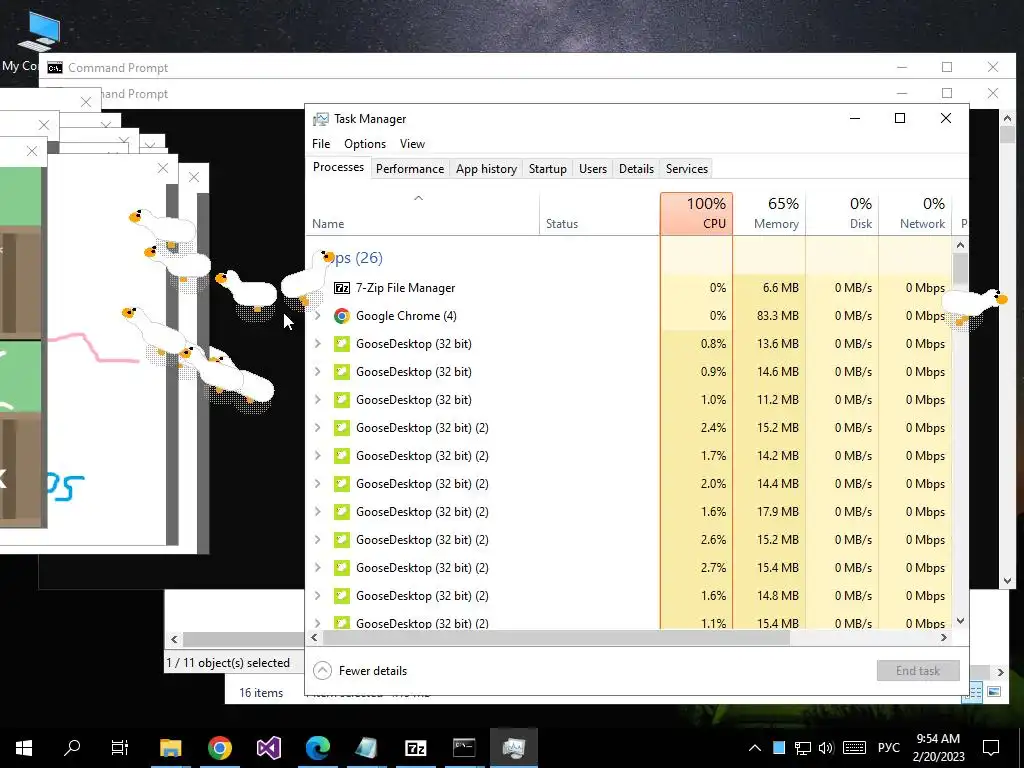
Task: Open Visual Studio from taskbar
Action: point(268,748)
